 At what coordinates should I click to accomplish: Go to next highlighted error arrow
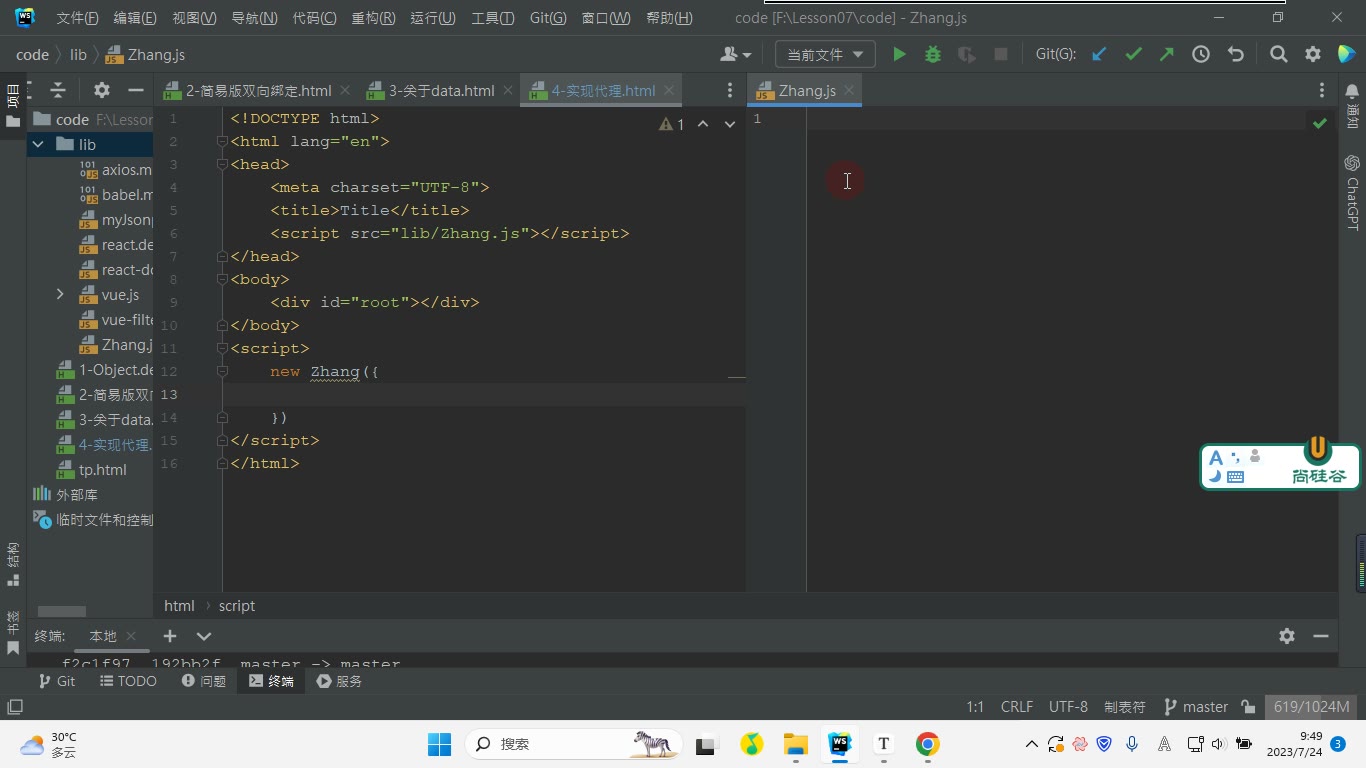(x=730, y=125)
